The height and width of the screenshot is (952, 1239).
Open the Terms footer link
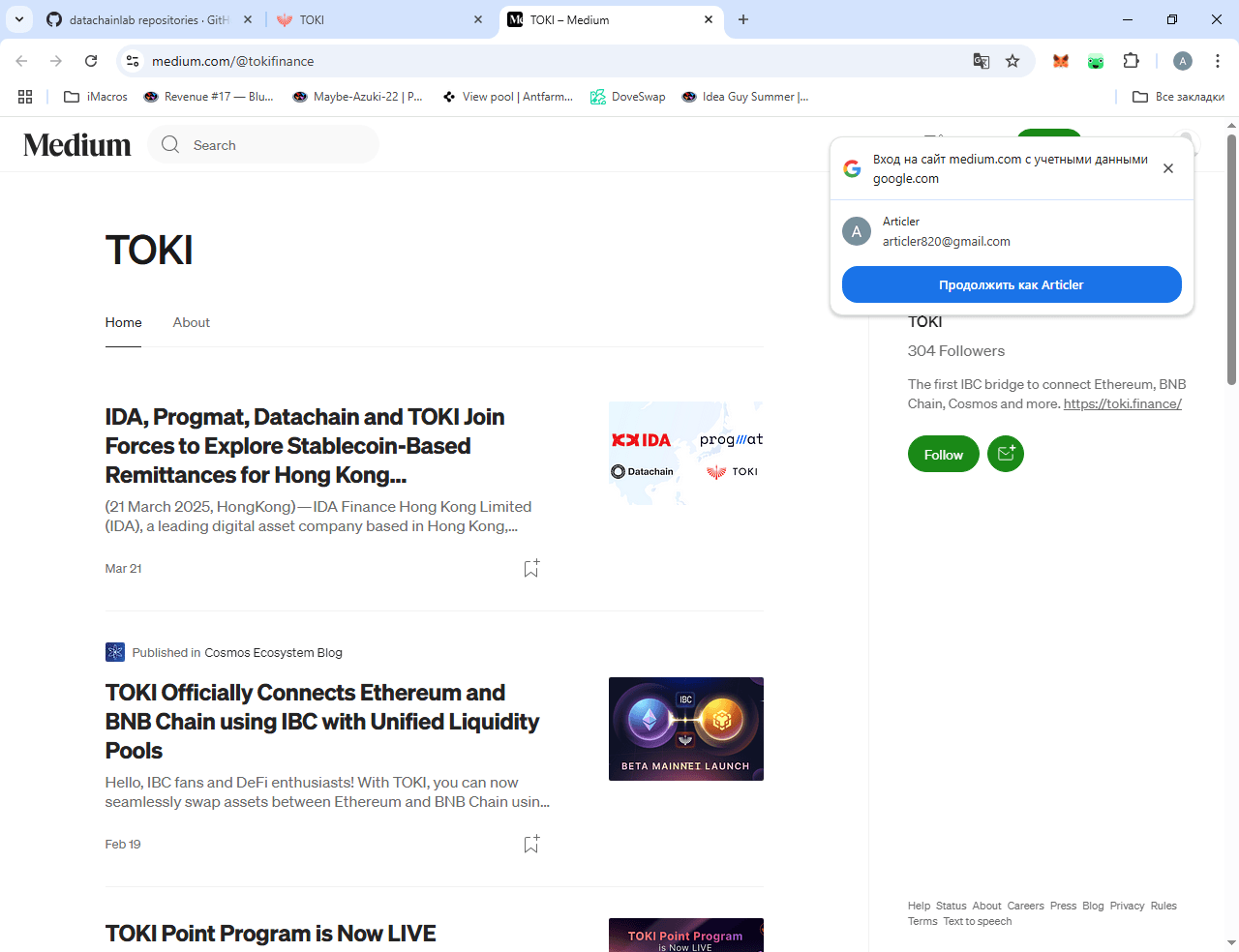coord(922,921)
